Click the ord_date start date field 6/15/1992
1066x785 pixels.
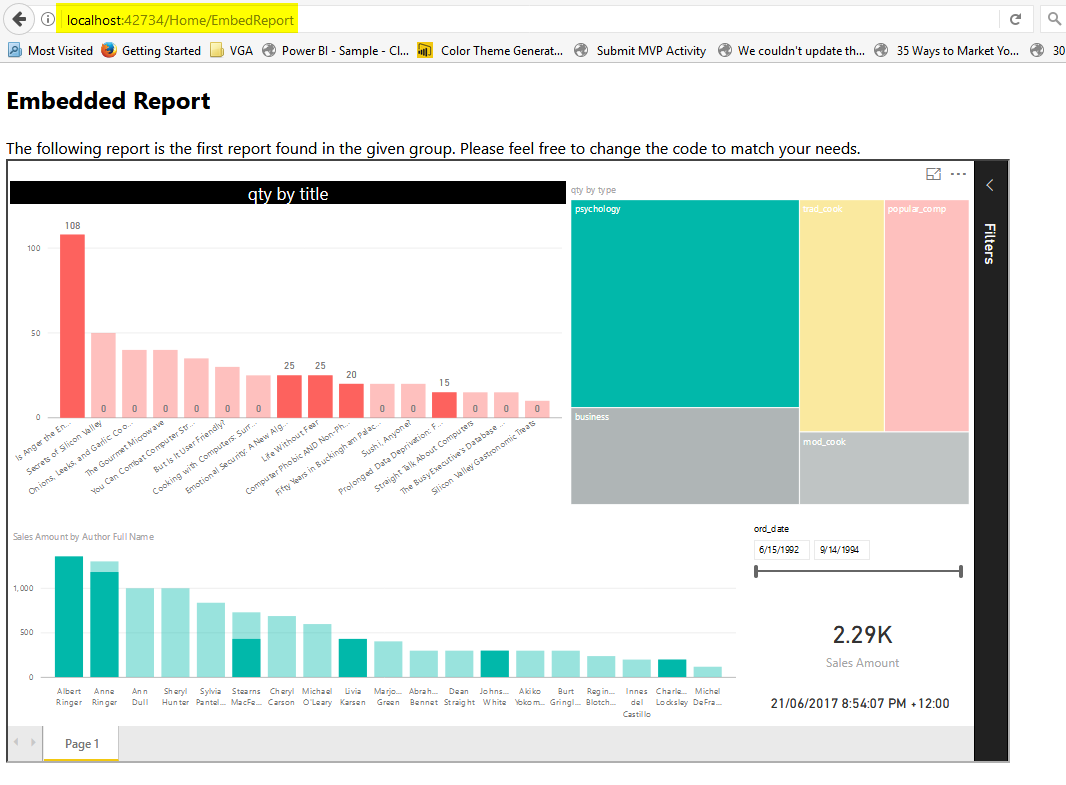[781, 550]
